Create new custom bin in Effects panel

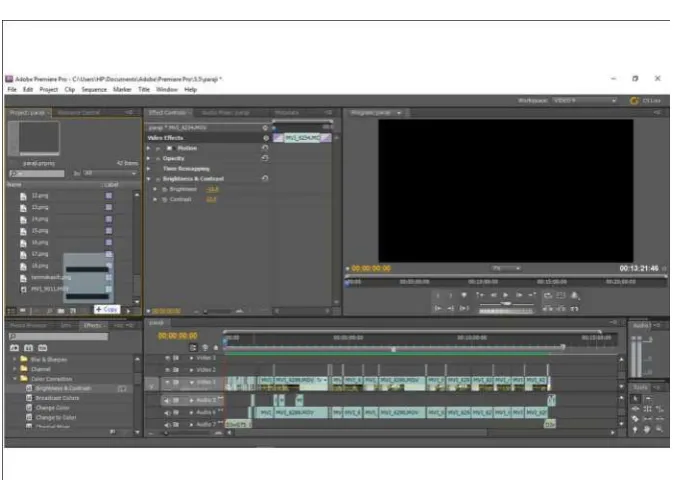pos(112,432)
